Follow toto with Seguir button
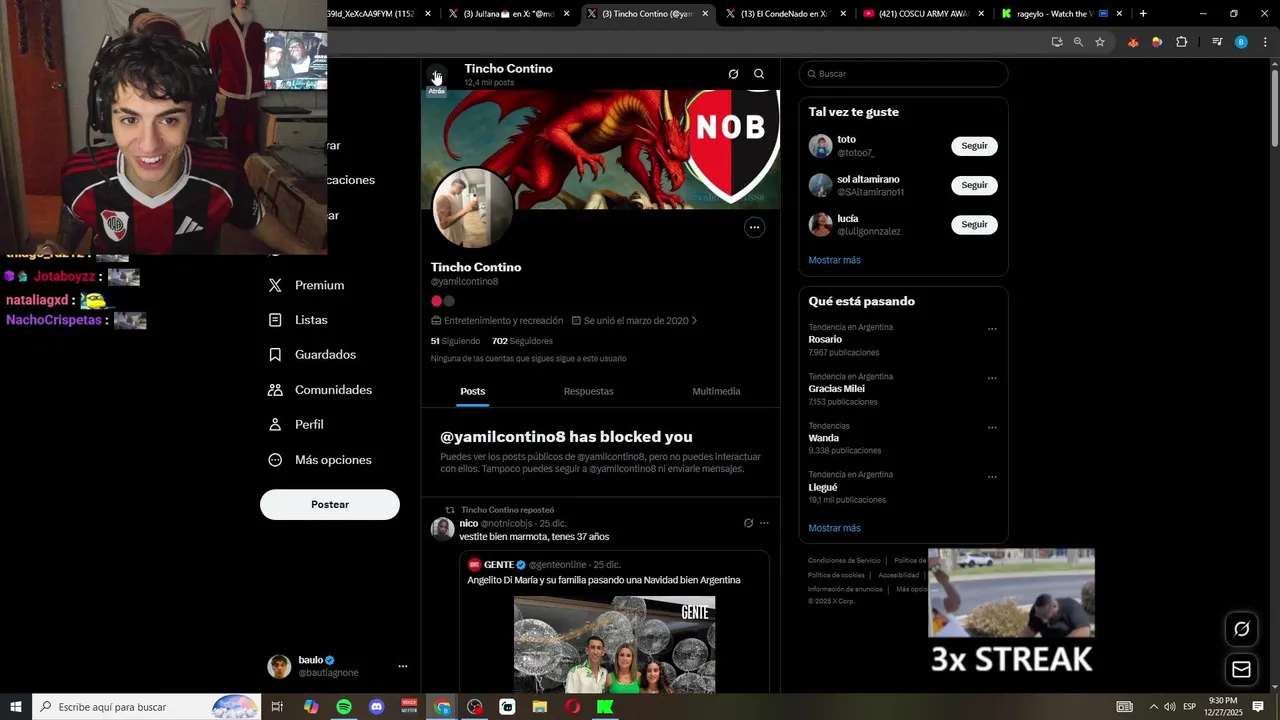 [x=974, y=146]
